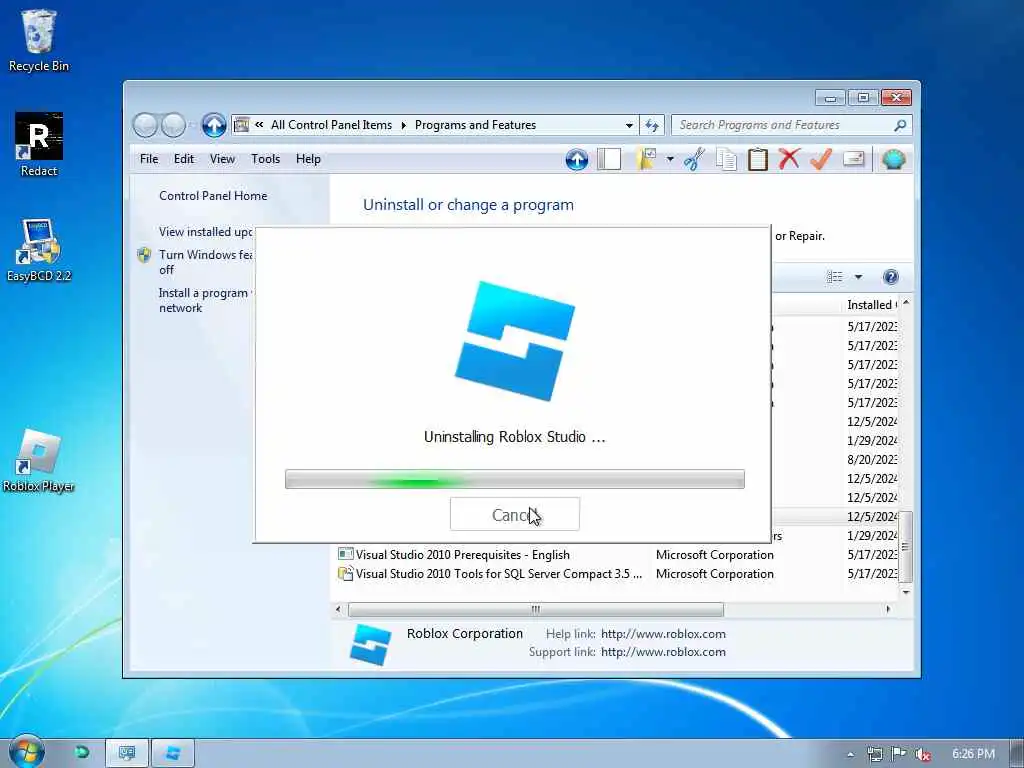Click the Cut scissors icon in the toolbar
The width and height of the screenshot is (1024, 768).
pyautogui.click(x=694, y=159)
